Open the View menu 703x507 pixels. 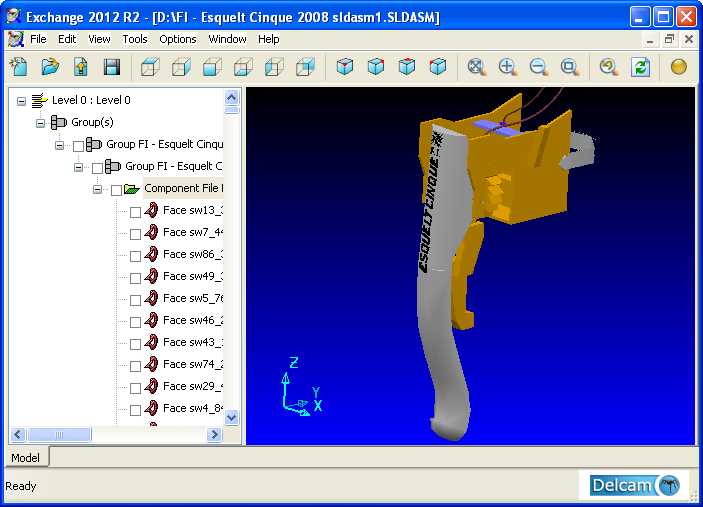(99, 39)
